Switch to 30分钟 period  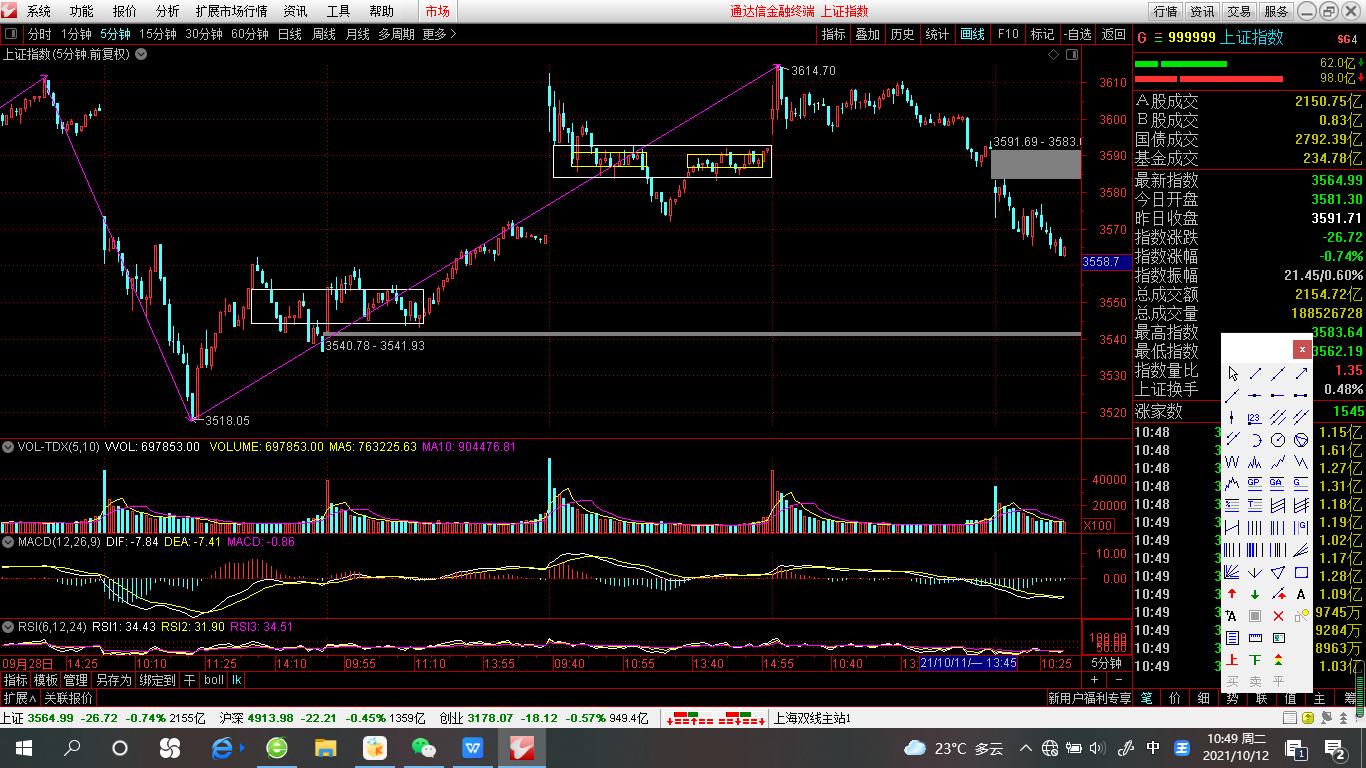(x=203, y=34)
